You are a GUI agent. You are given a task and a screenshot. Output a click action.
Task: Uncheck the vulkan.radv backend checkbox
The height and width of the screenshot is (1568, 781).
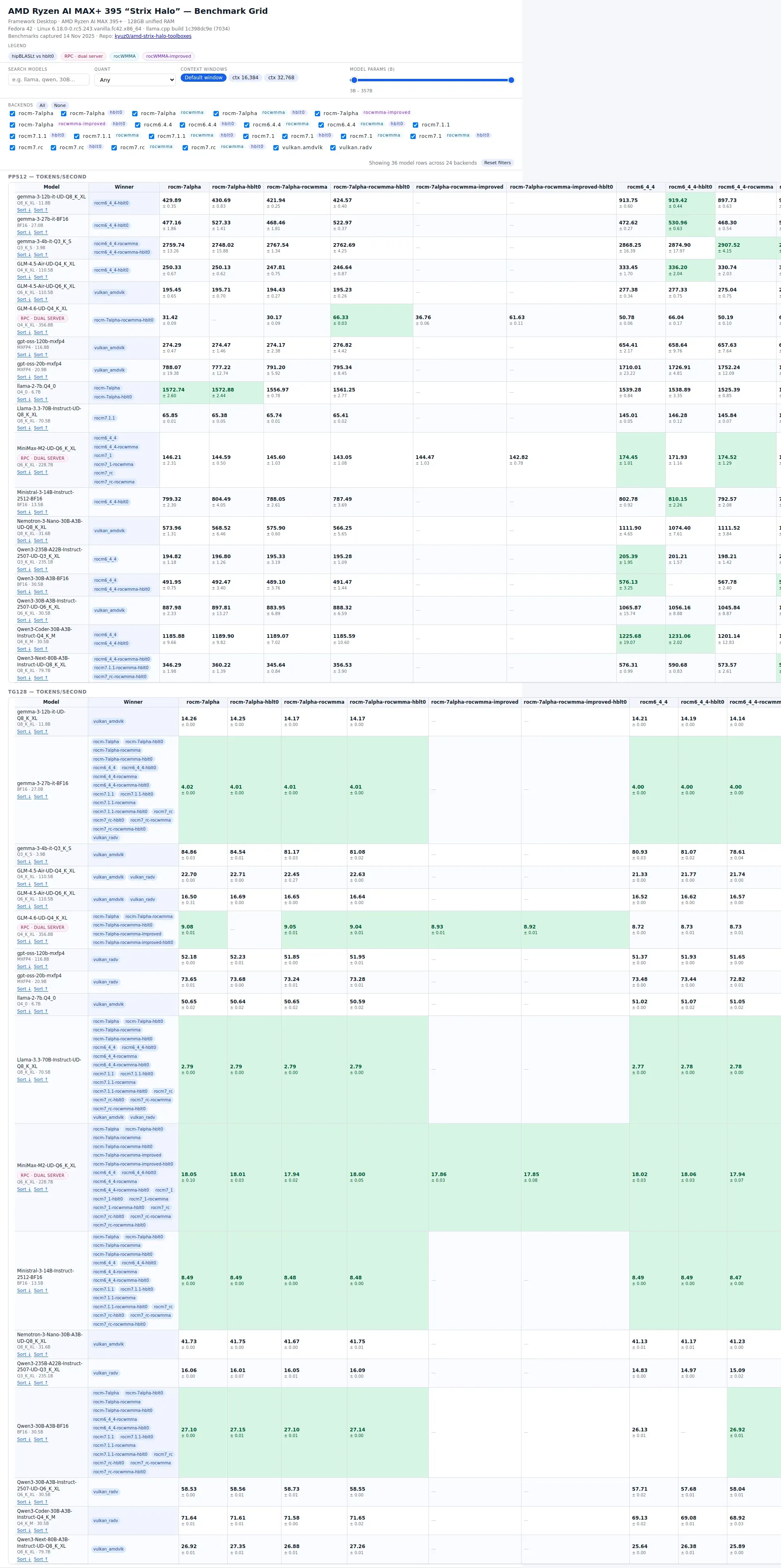[333, 147]
